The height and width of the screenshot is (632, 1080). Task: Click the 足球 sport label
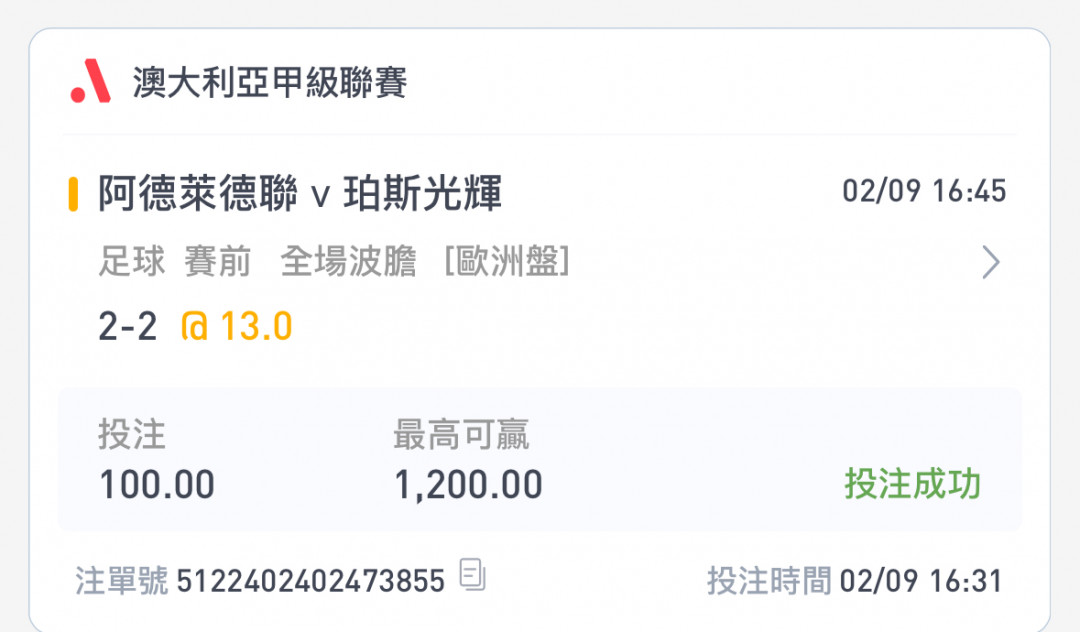(132, 262)
